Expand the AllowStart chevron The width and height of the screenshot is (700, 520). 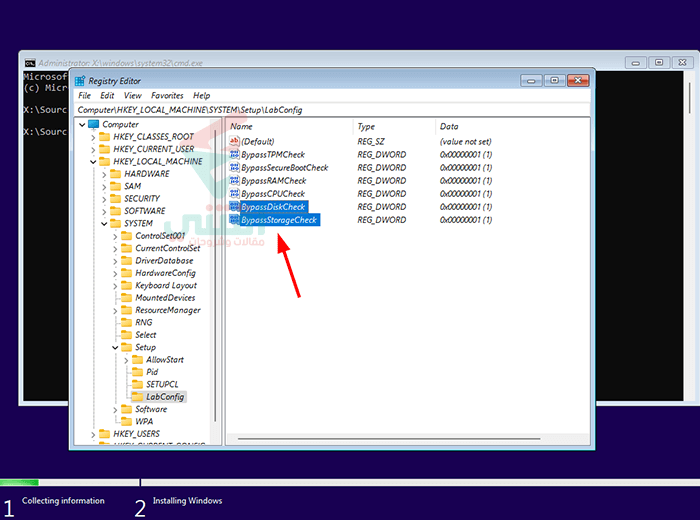pyautogui.click(x=126, y=360)
